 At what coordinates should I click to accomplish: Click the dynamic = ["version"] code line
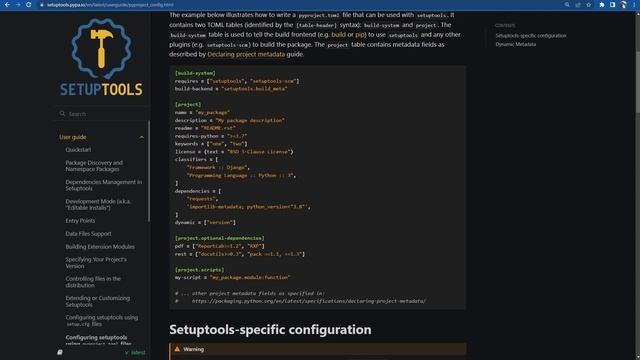coord(205,222)
